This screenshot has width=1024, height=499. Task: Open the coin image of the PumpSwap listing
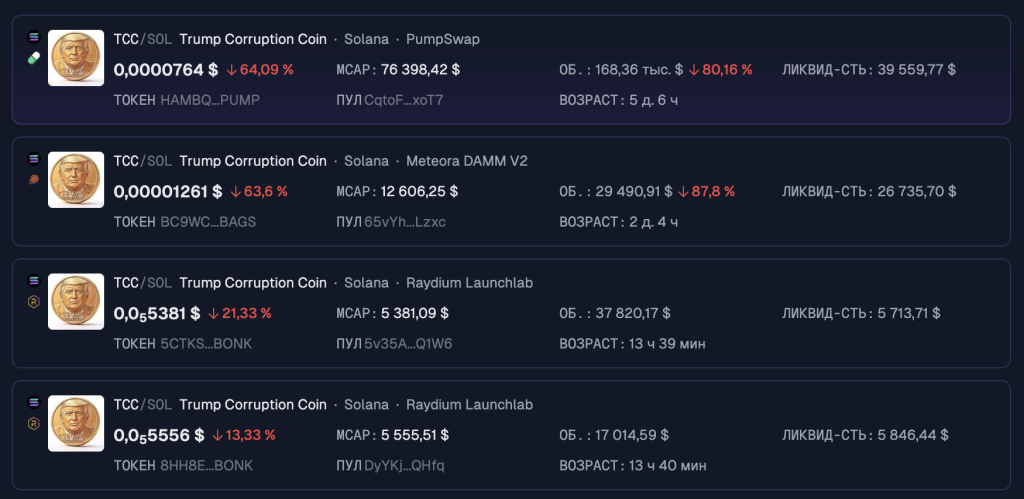(x=76, y=58)
